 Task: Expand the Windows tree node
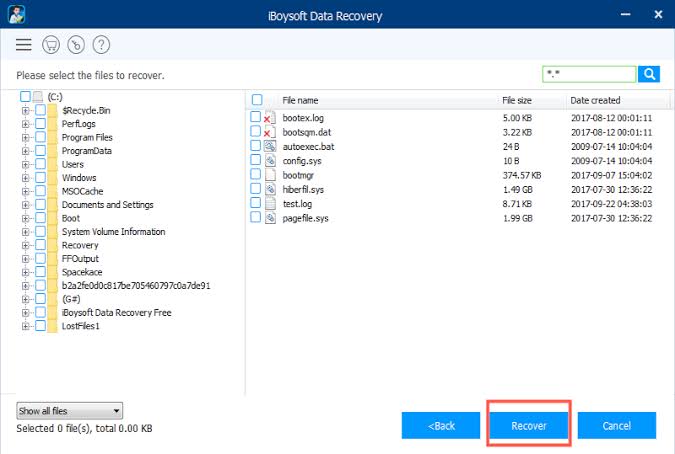25,178
